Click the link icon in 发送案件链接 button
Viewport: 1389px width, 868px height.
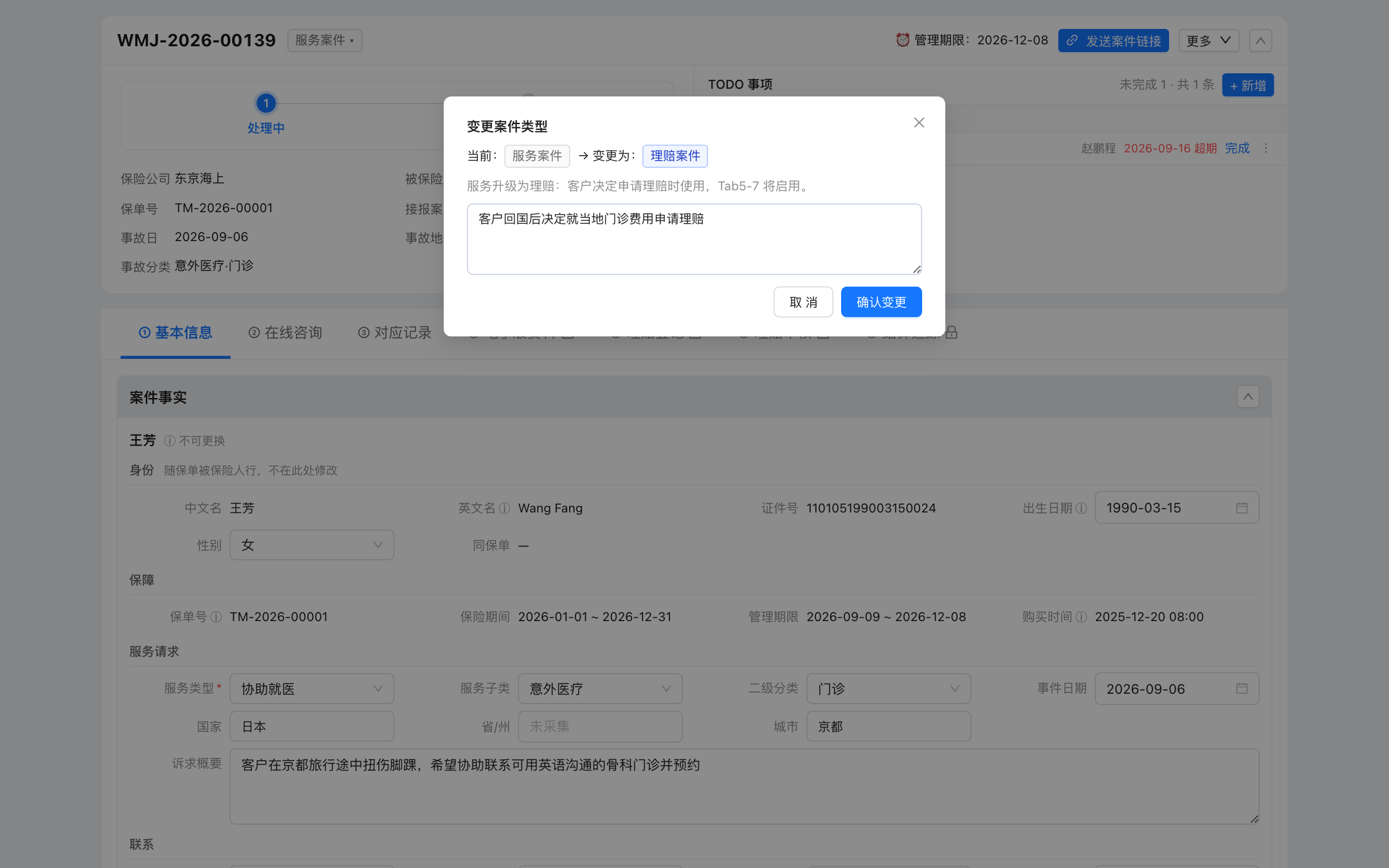(1072, 41)
